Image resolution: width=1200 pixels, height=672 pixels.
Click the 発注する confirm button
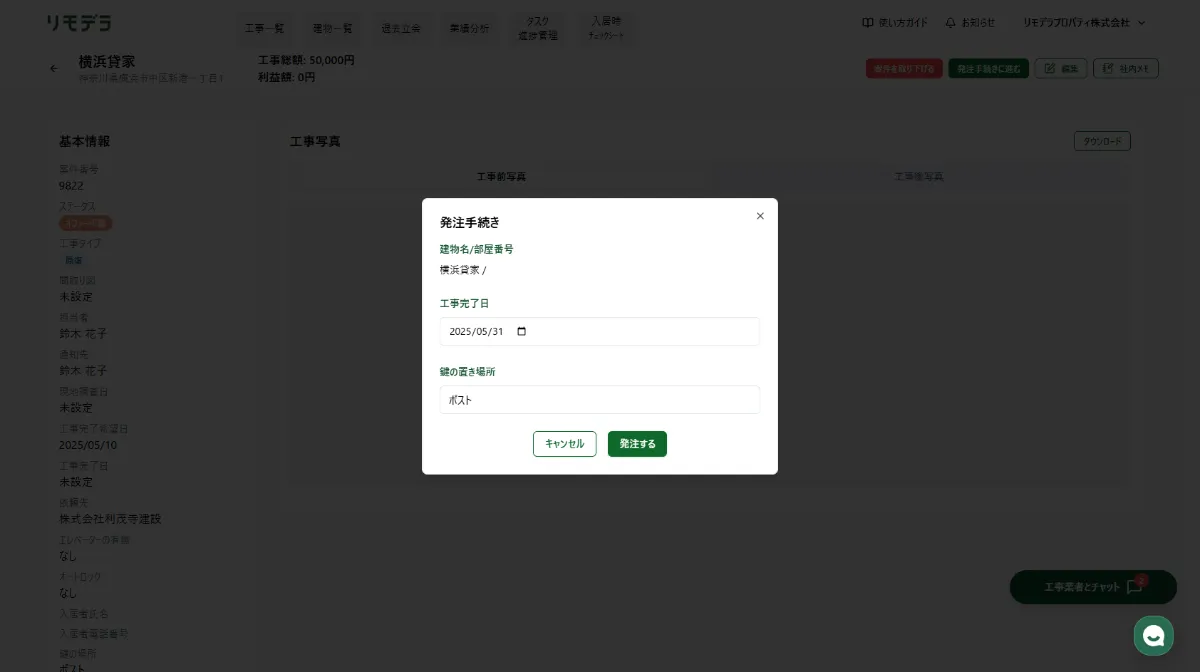tap(637, 444)
